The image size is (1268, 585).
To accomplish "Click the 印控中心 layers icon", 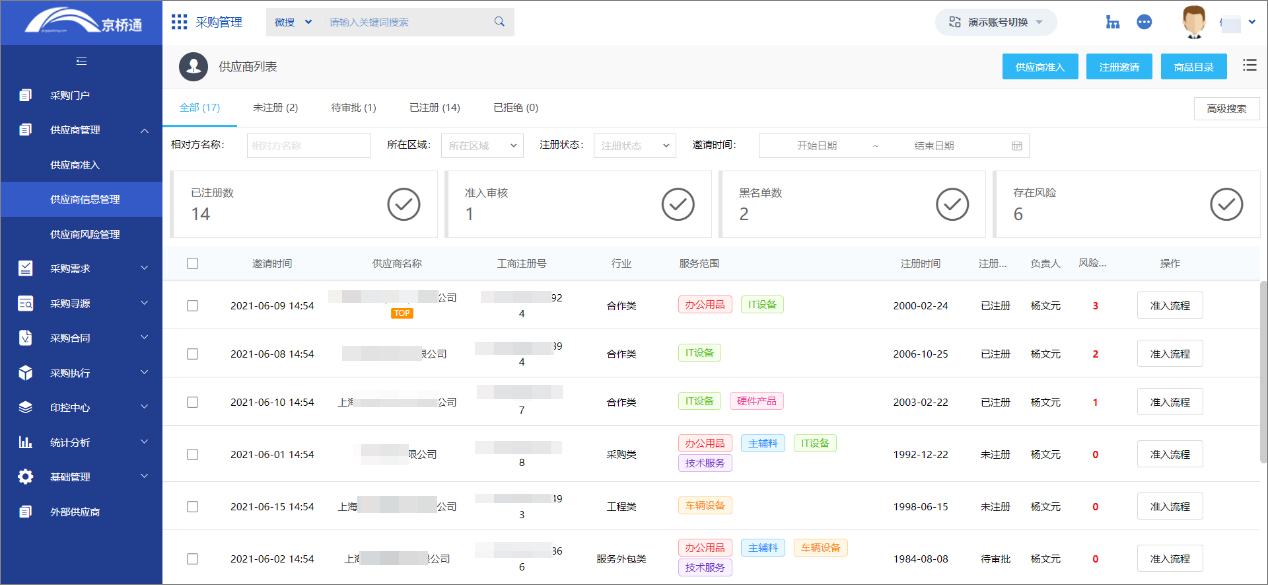I will (26, 407).
